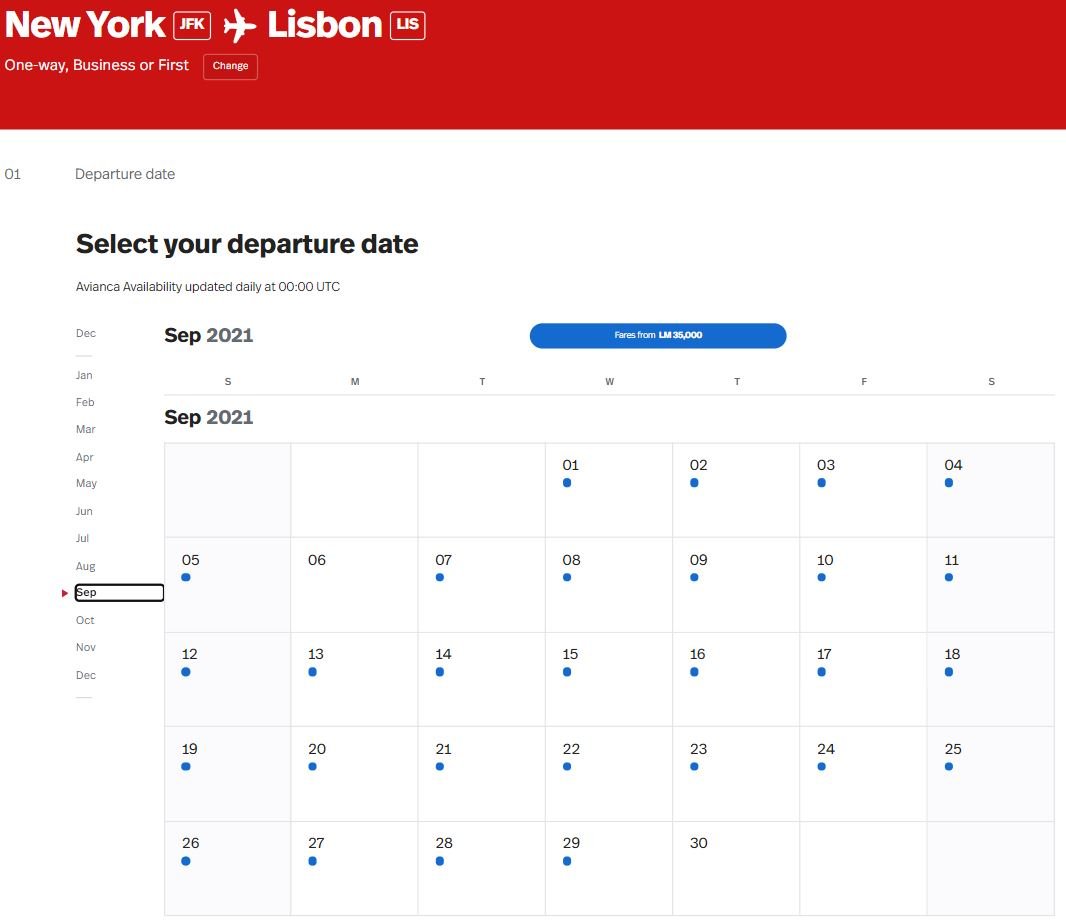This screenshot has height=924, width=1066.
Task: Select the 15 date cell
Action: pyautogui.click(x=608, y=680)
